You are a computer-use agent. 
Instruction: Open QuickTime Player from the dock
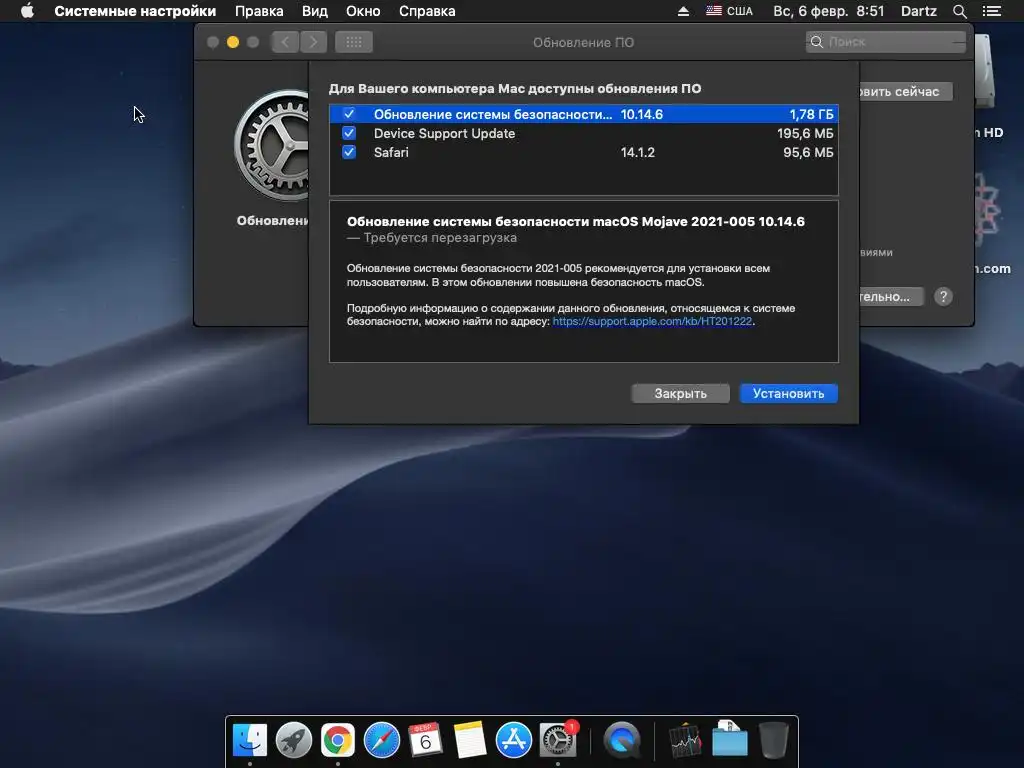click(621, 740)
